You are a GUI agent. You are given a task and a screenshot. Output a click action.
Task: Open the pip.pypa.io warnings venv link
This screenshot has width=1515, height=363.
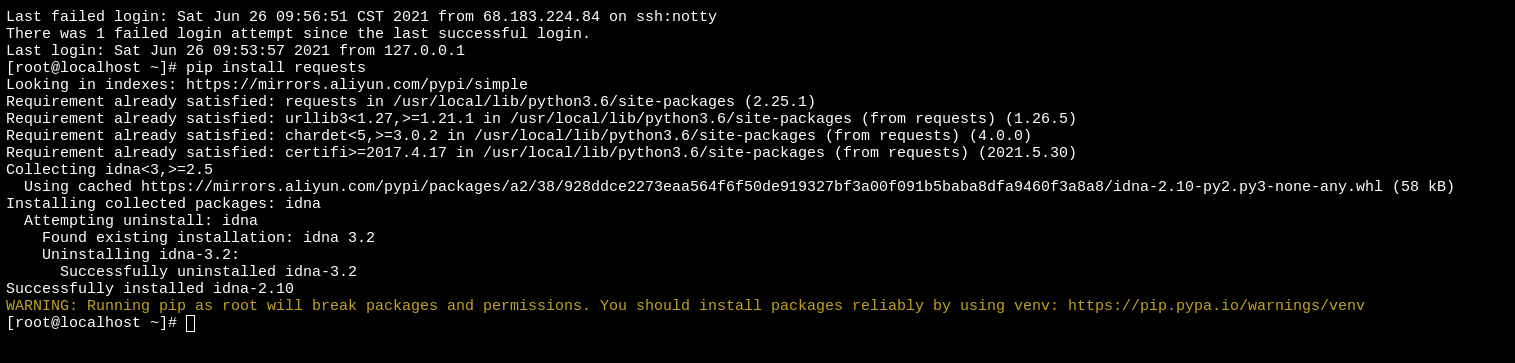(x=1216, y=306)
